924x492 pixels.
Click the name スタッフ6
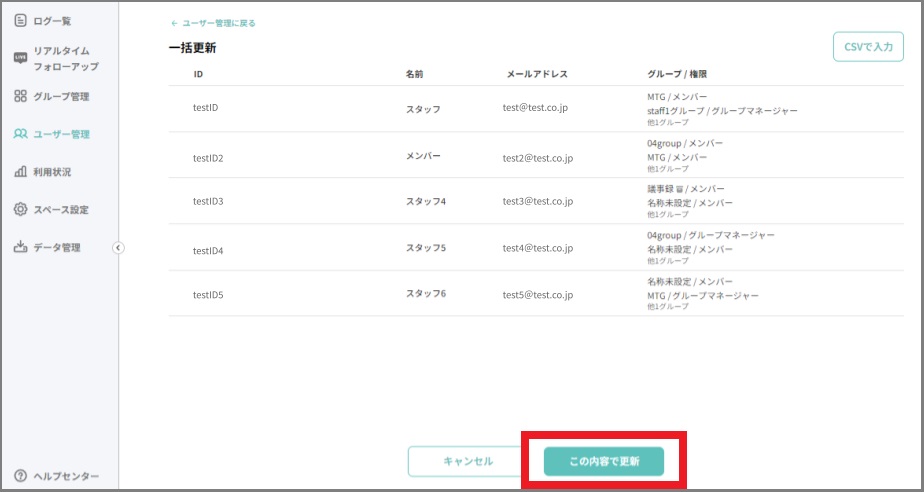[425, 293]
